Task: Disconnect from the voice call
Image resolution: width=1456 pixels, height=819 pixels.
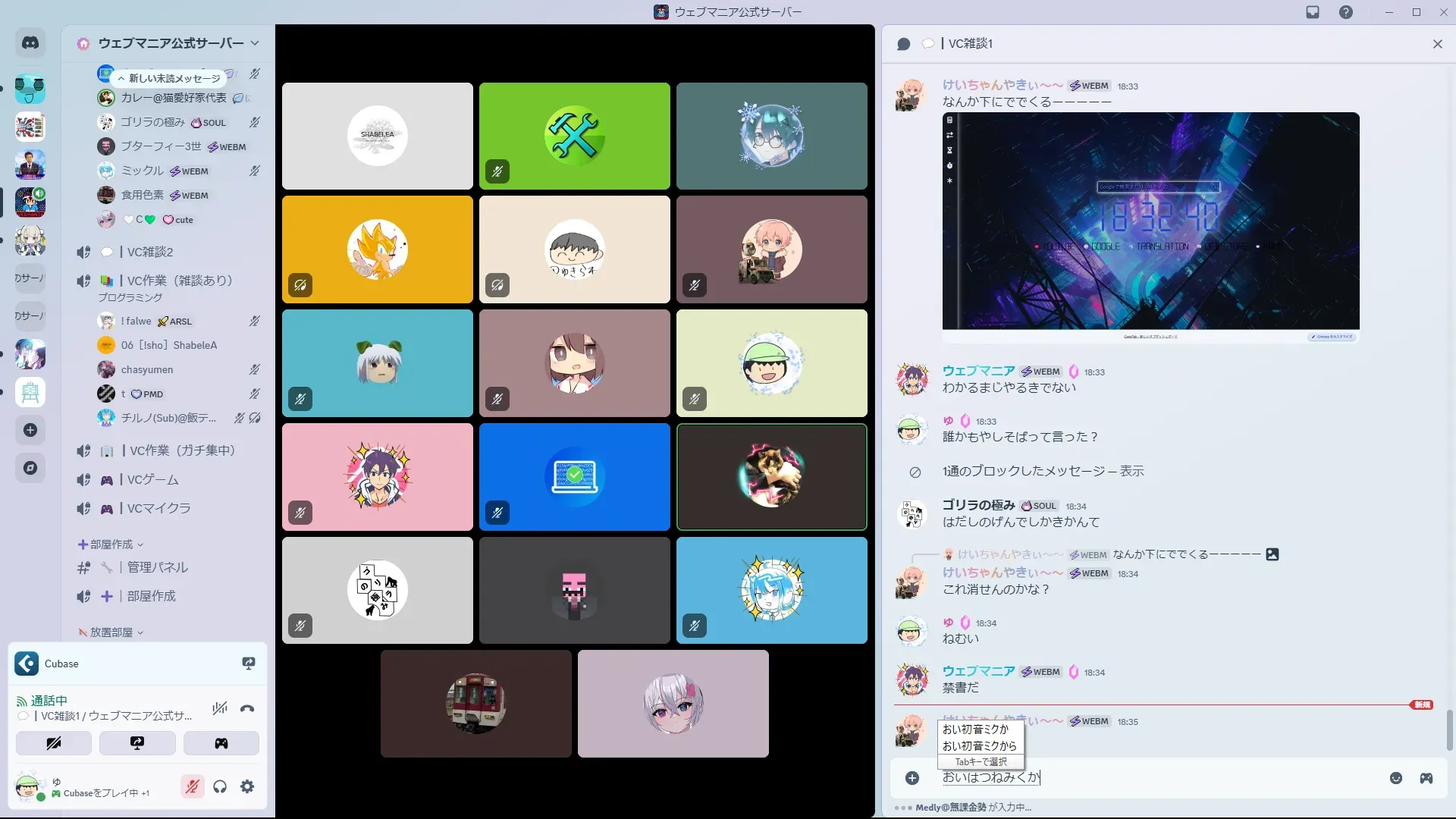Action: click(247, 709)
